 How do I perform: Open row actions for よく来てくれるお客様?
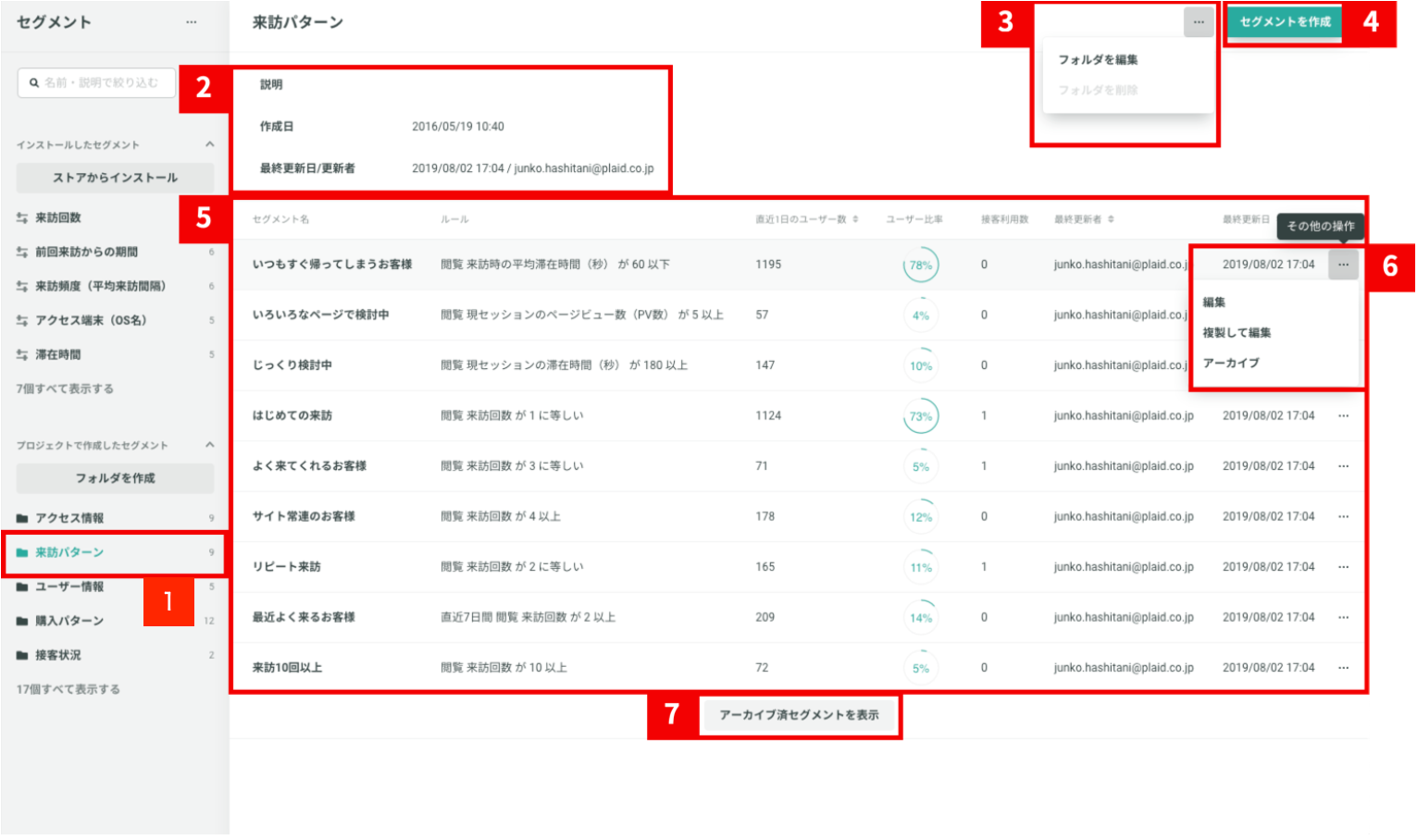[1343, 466]
